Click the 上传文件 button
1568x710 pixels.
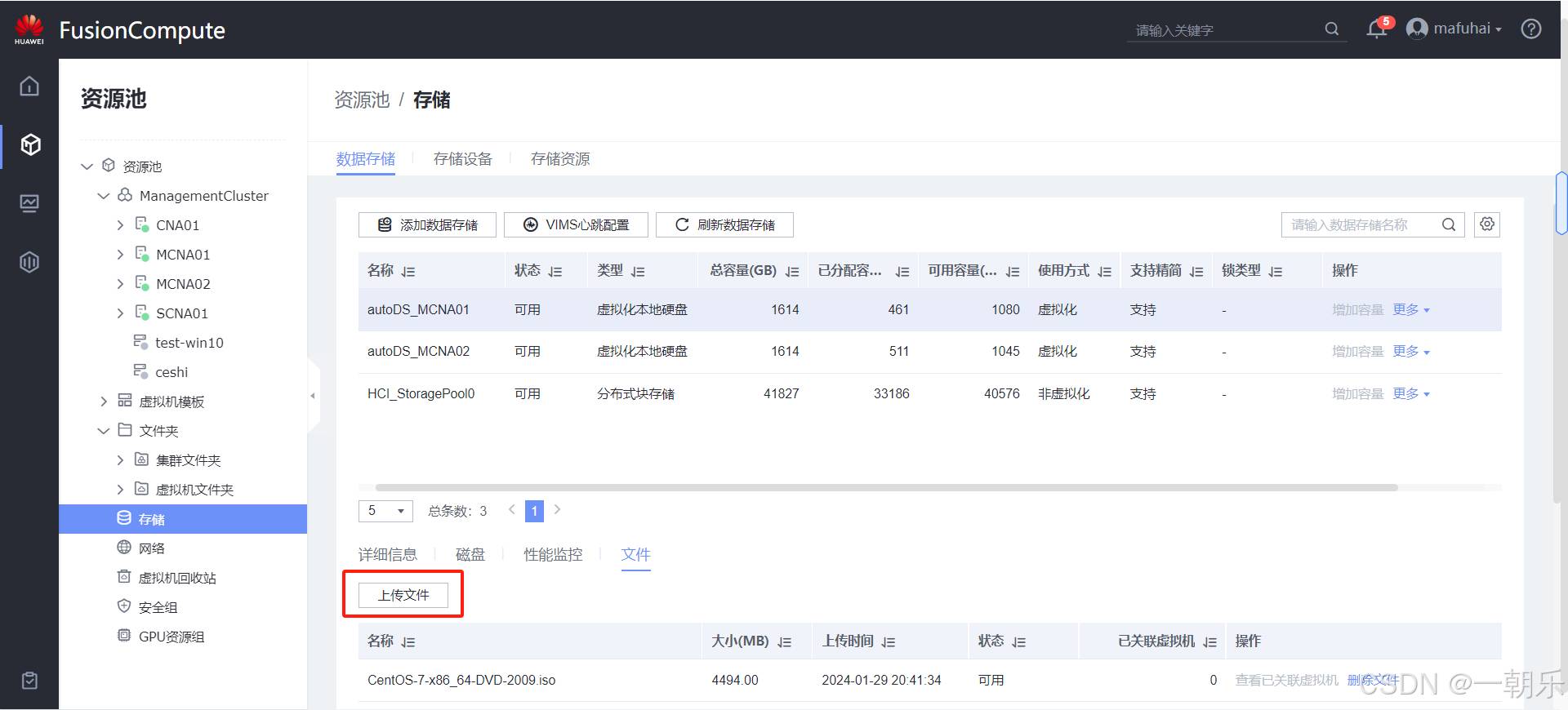(403, 595)
